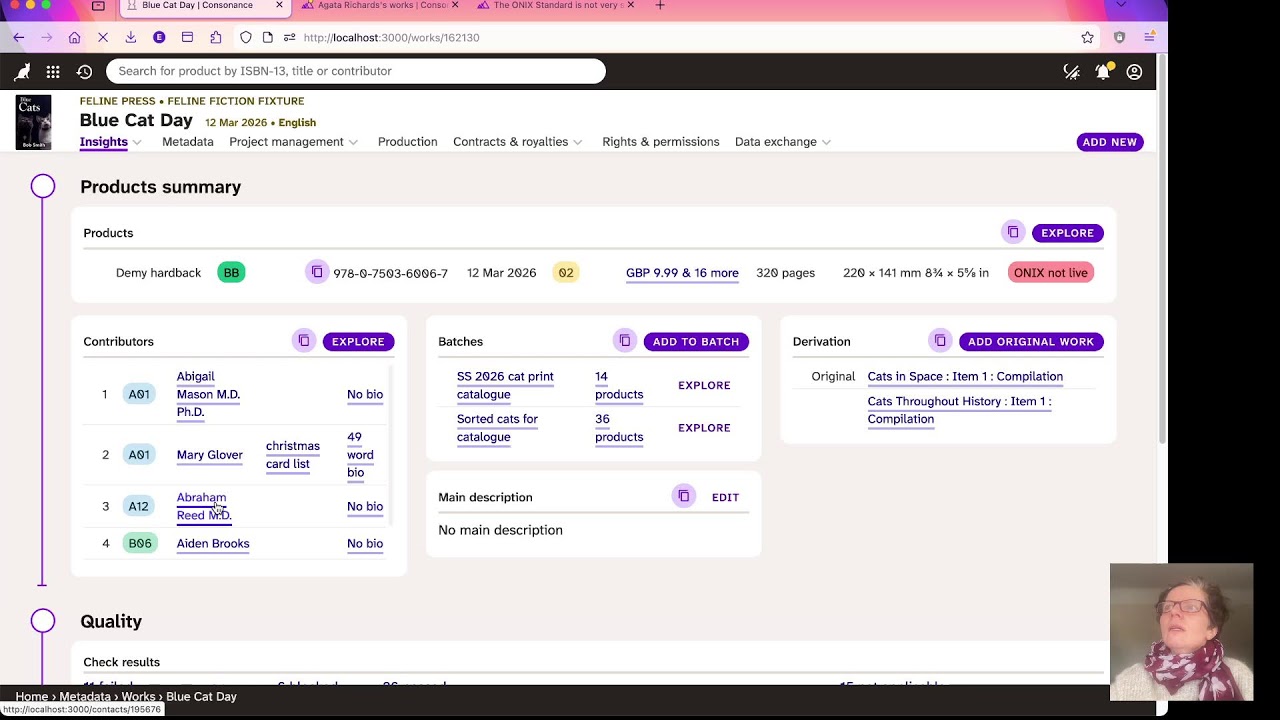Click the ADD NEW button
The width and height of the screenshot is (1280, 720).
[1110, 142]
